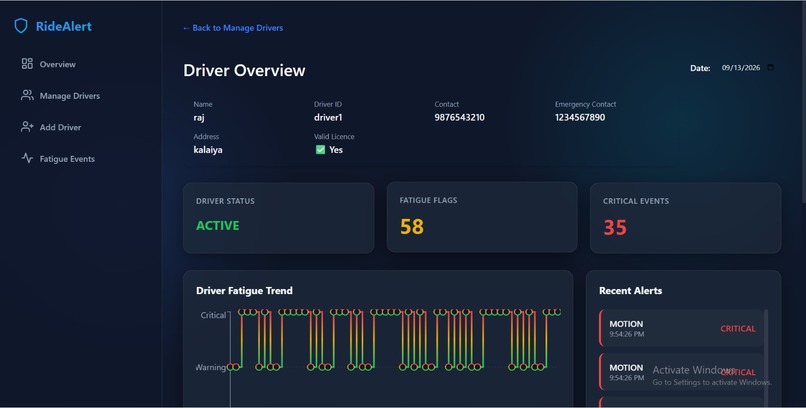The width and height of the screenshot is (806, 408).
Task: Click the date field showing 09/13/2026
Action: click(x=747, y=67)
